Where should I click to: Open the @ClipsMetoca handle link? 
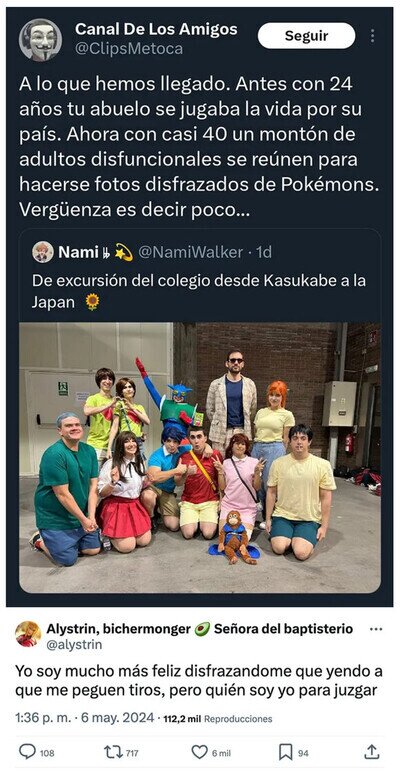tap(129, 48)
